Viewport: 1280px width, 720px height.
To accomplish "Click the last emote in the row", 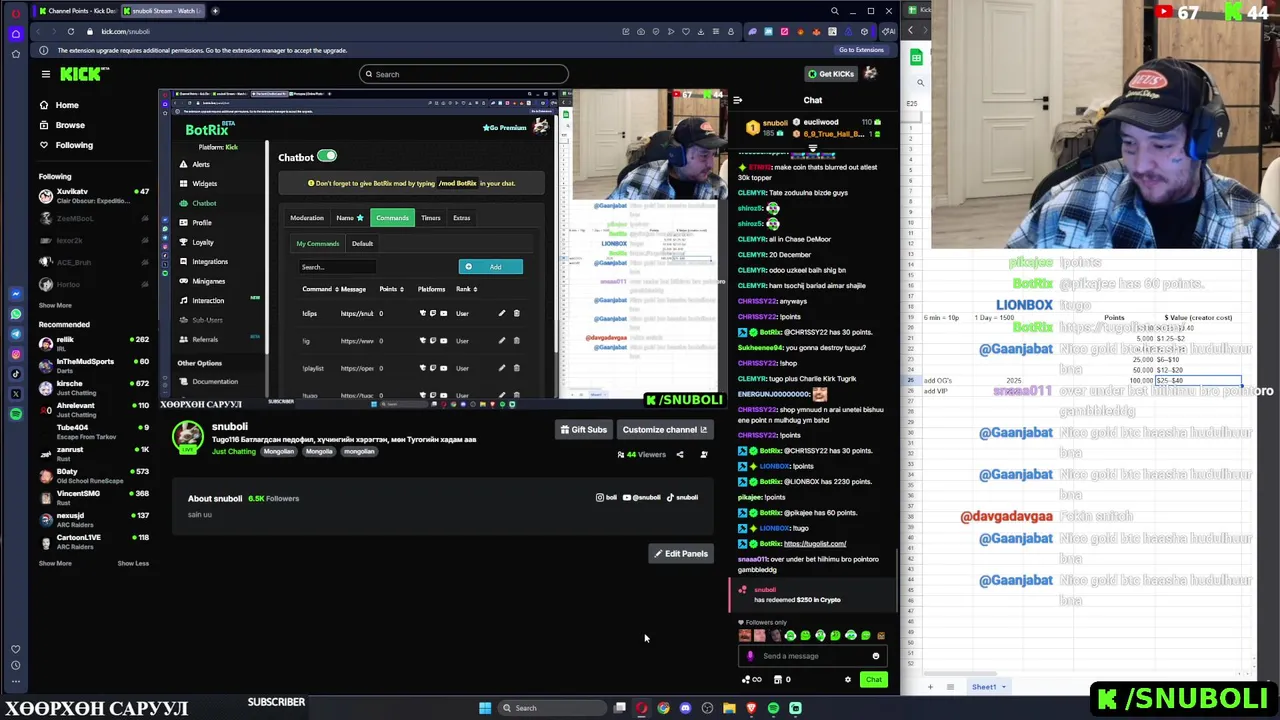I will coord(881,635).
